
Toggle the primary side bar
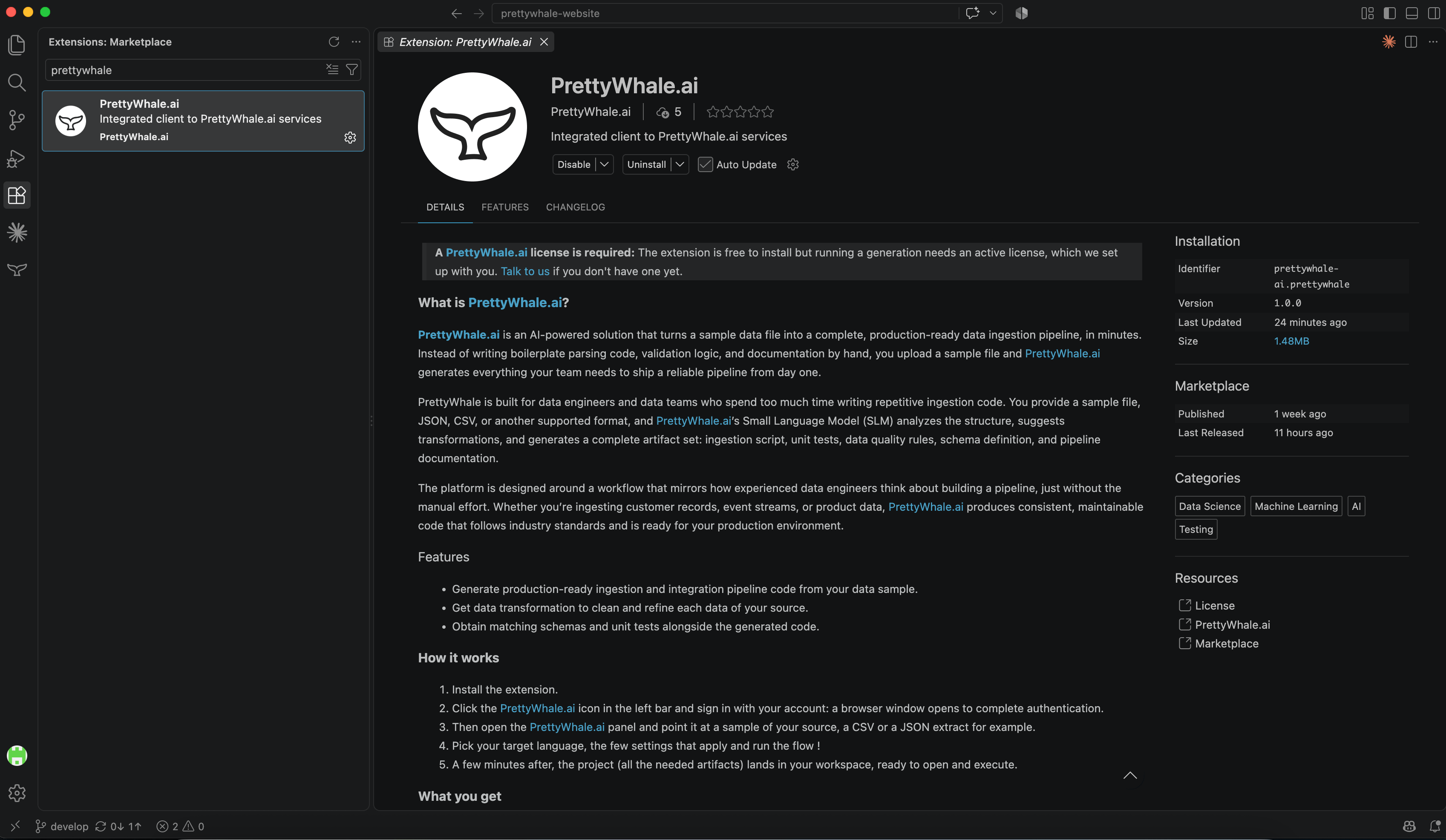click(x=1390, y=13)
